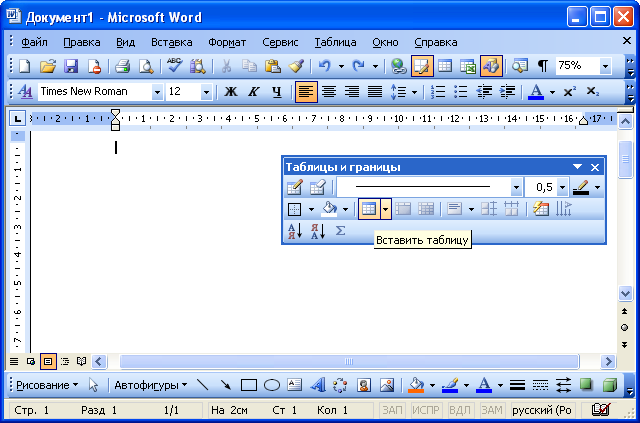Toggle numbered list
640x423 pixels.
(x=438, y=91)
